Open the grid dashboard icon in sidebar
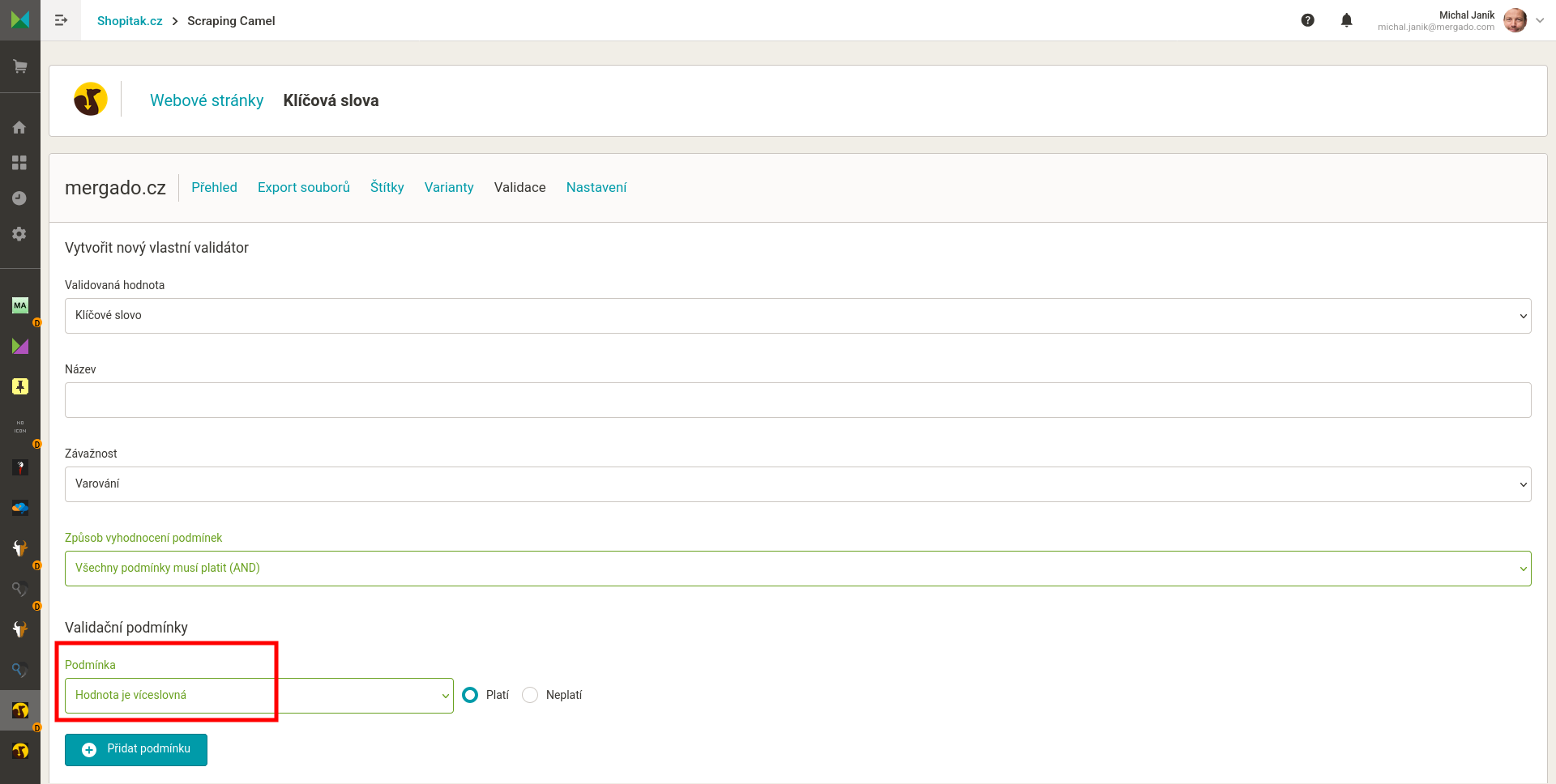The height and width of the screenshot is (784, 1556). (19, 163)
